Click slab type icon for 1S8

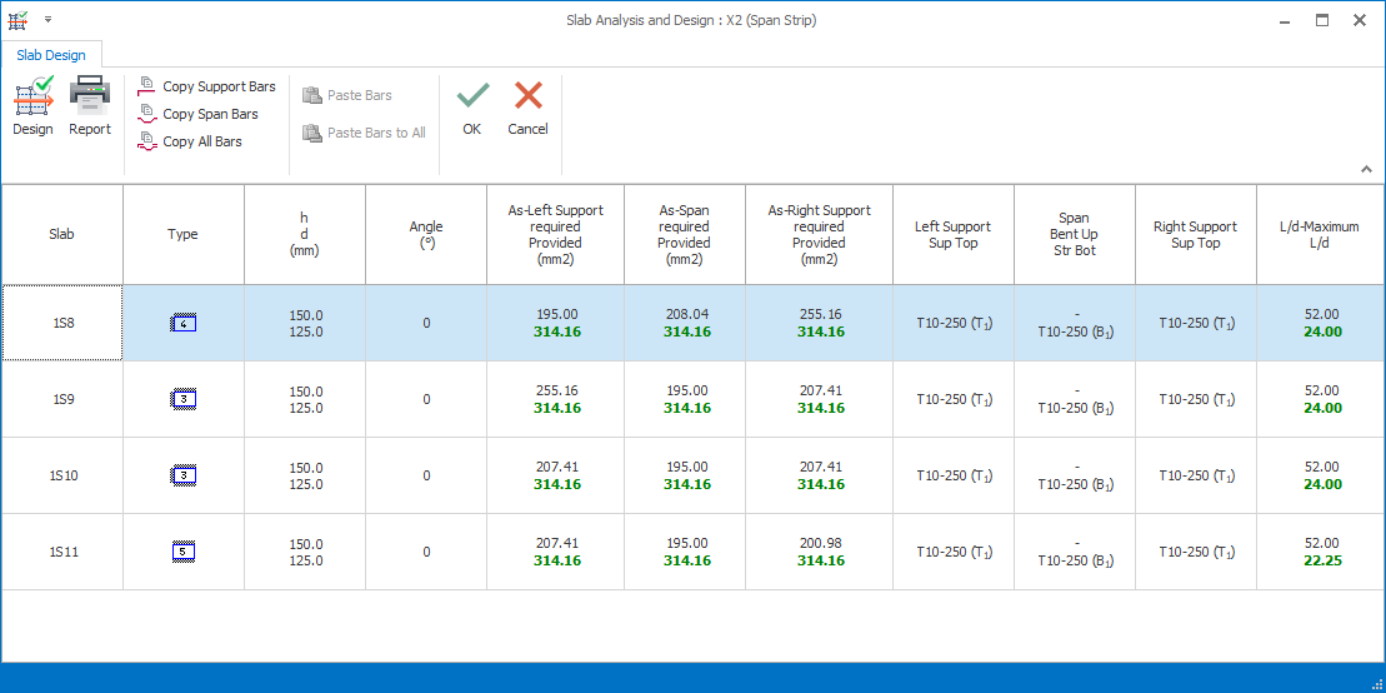(183, 323)
